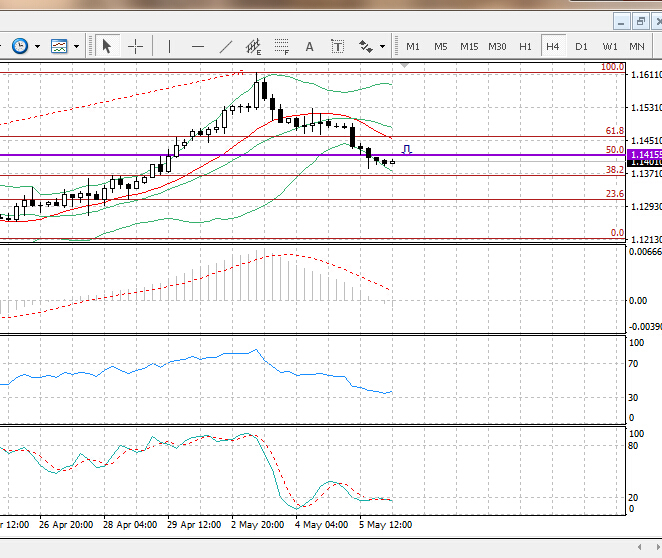The height and width of the screenshot is (558, 662).
Task: Select the Crosshair tool
Action: 136,46
